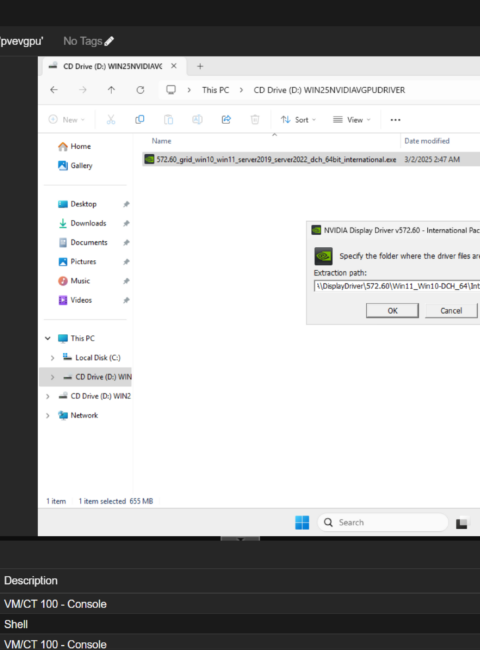Expand the Network tree node
The width and height of the screenshot is (480, 650).
(48, 415)
